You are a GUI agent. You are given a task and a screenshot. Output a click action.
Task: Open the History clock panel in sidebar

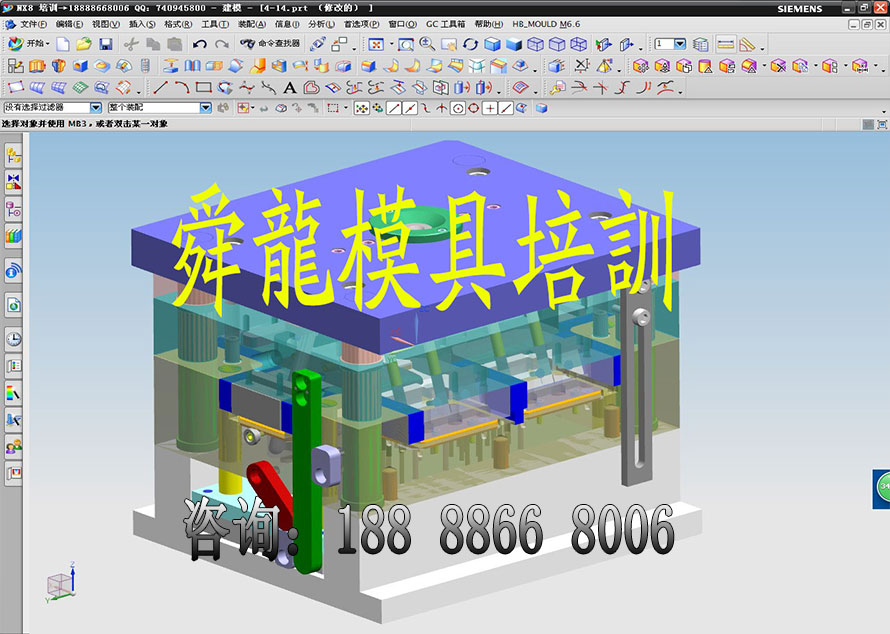[13, 339]
